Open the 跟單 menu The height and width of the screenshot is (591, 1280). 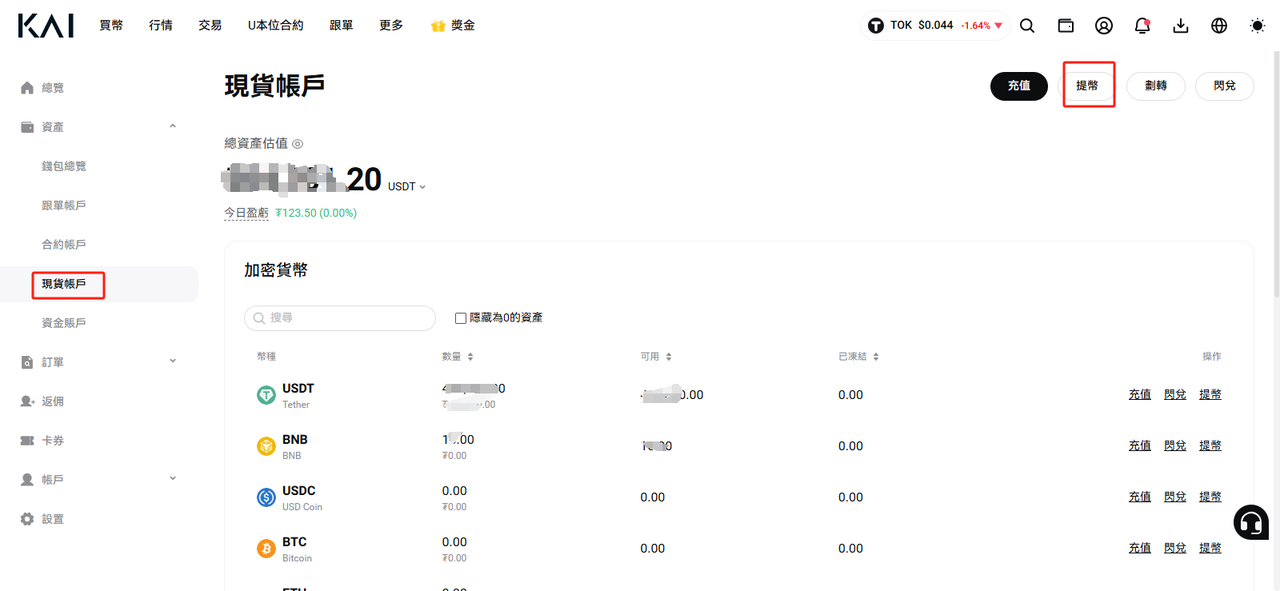341,26
